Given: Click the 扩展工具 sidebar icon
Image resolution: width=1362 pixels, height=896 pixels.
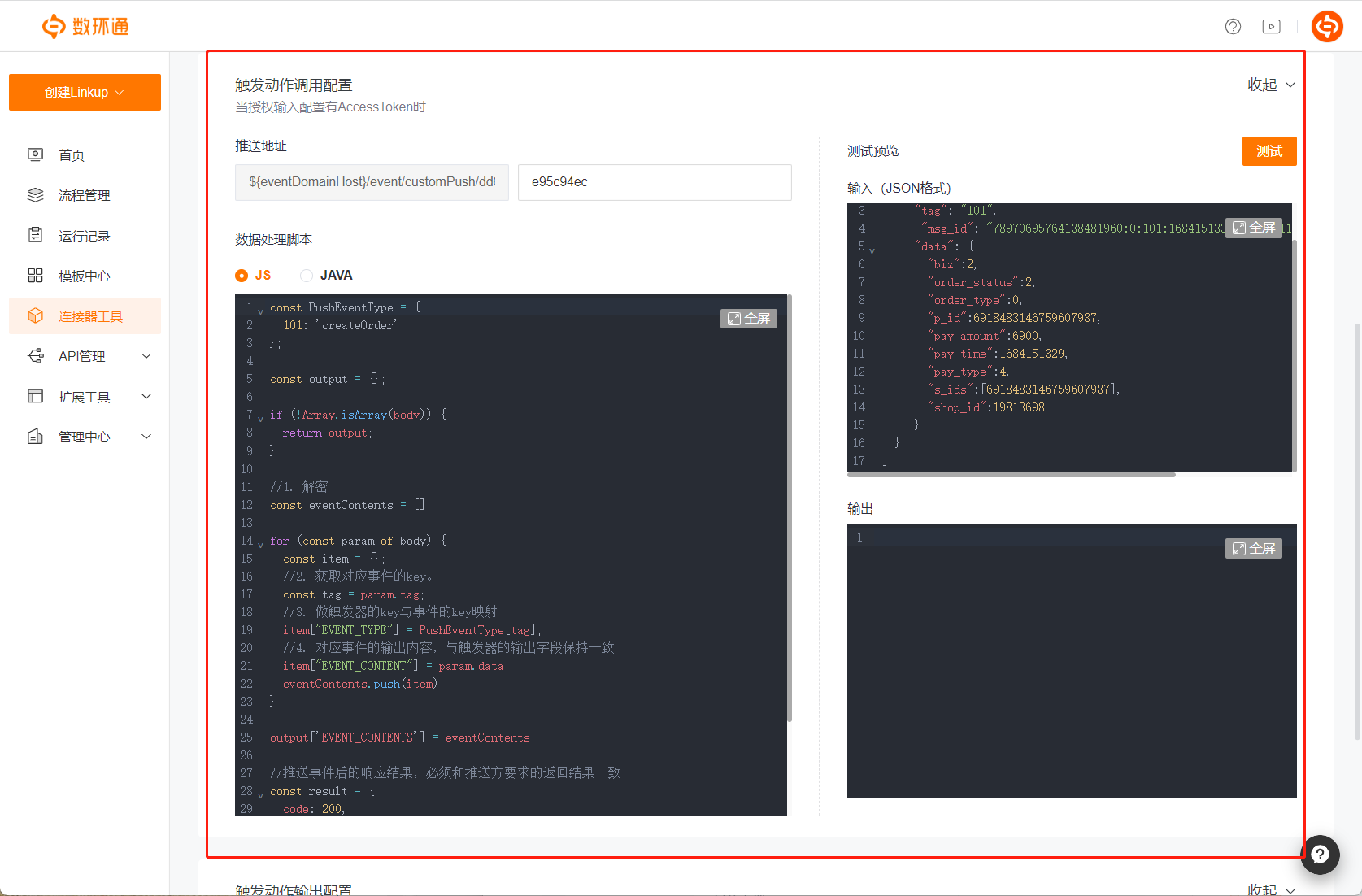Looking at the screenshot, I should click(x=35, y=397).
